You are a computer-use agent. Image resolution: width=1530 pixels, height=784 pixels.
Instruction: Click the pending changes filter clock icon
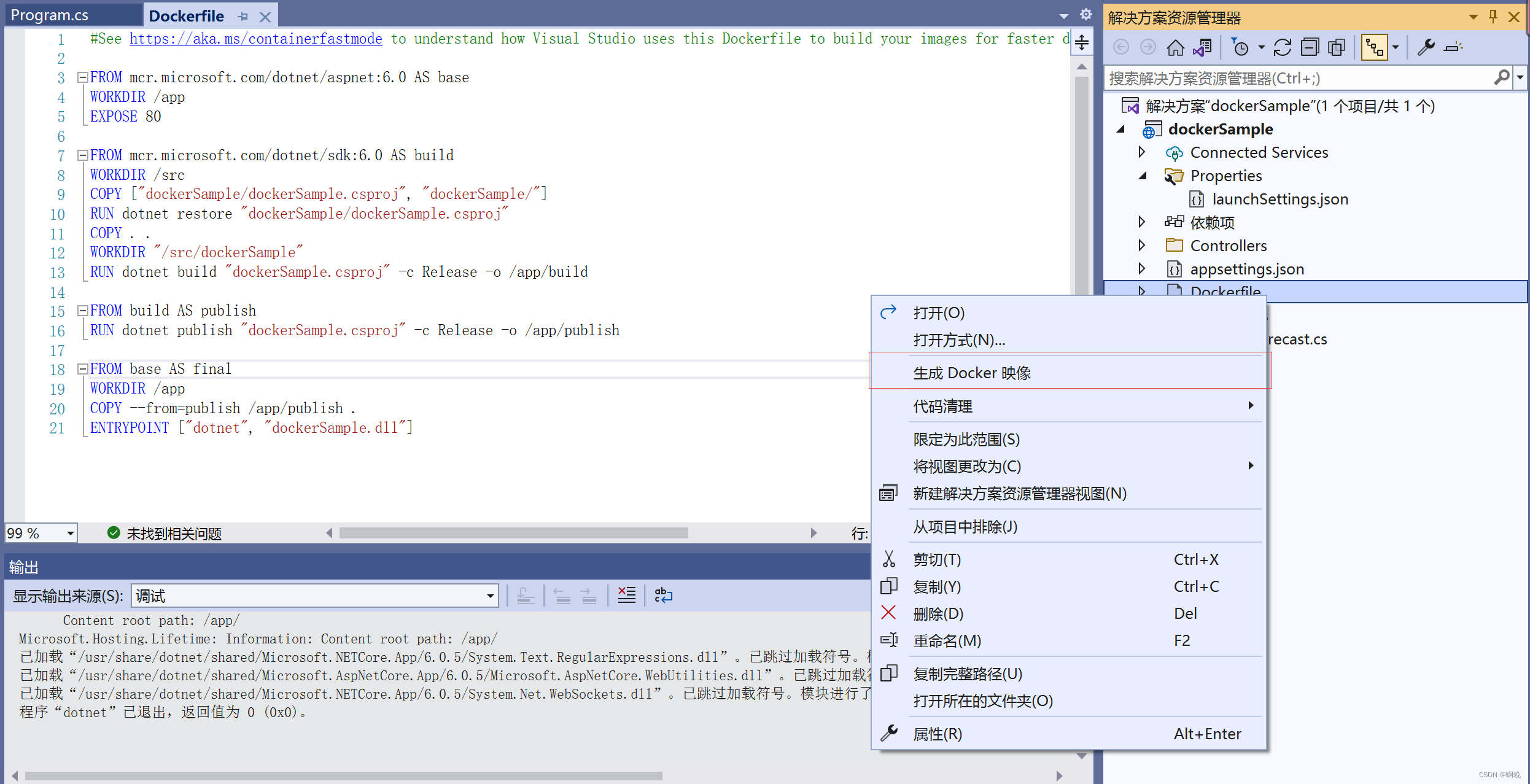click(1240, 47)
